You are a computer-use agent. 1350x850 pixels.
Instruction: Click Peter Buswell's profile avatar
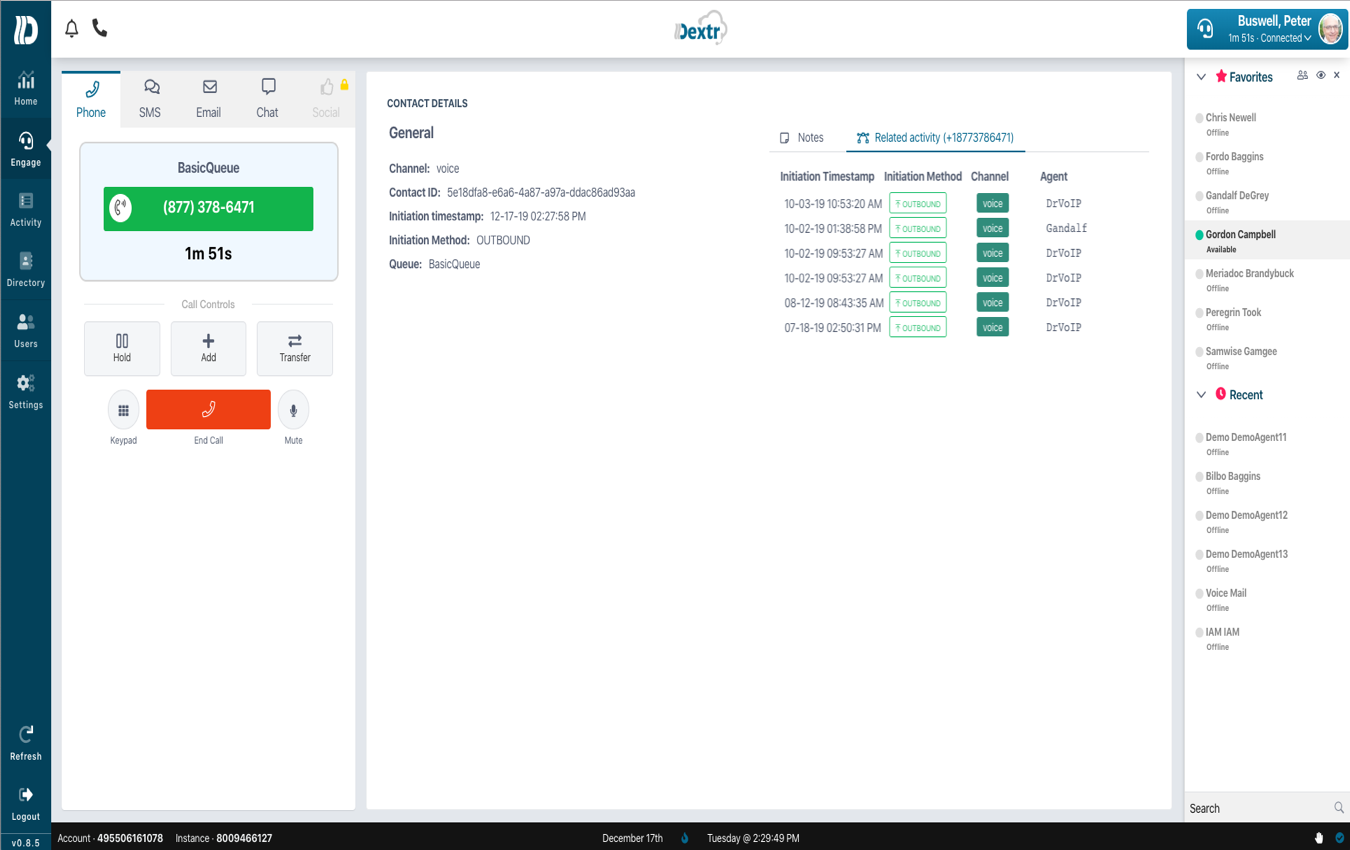point(1331,29)
